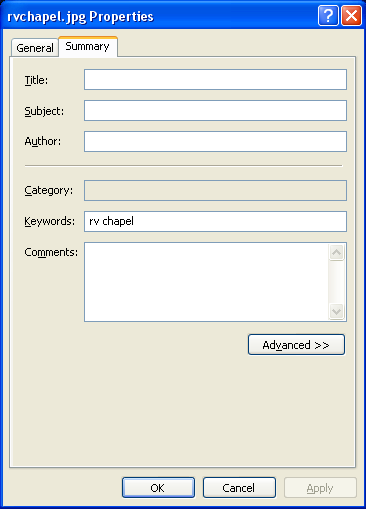Place cursor in Keywords field

[215, 221]
